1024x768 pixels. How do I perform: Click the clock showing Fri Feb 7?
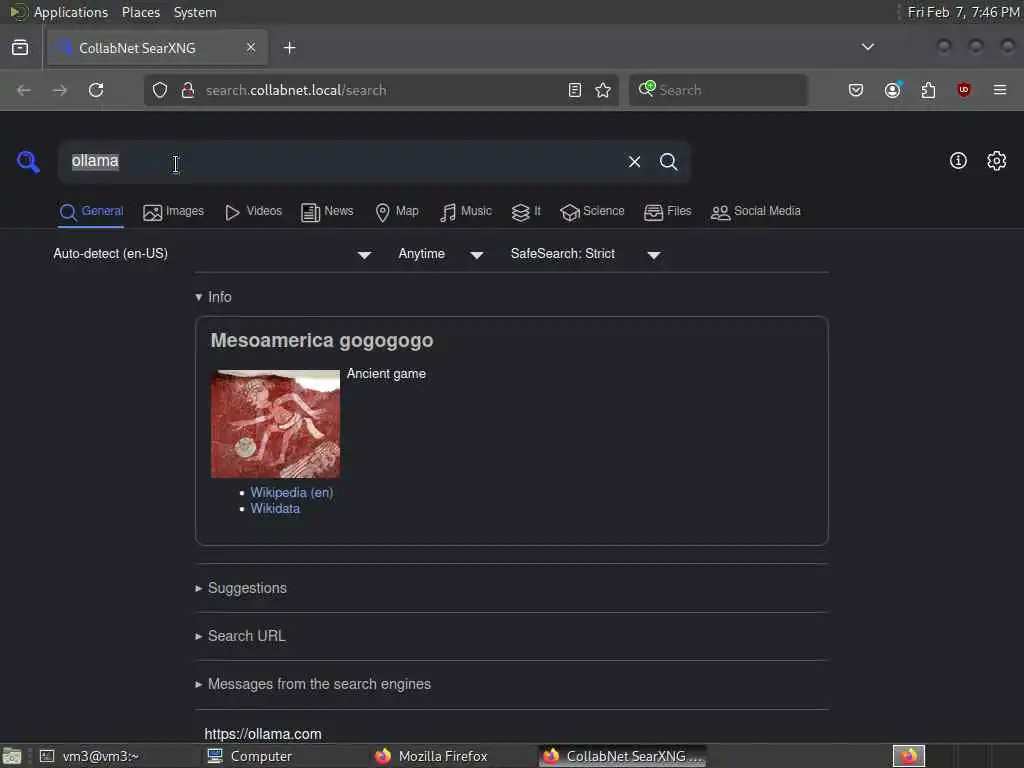tap(964, 12)
